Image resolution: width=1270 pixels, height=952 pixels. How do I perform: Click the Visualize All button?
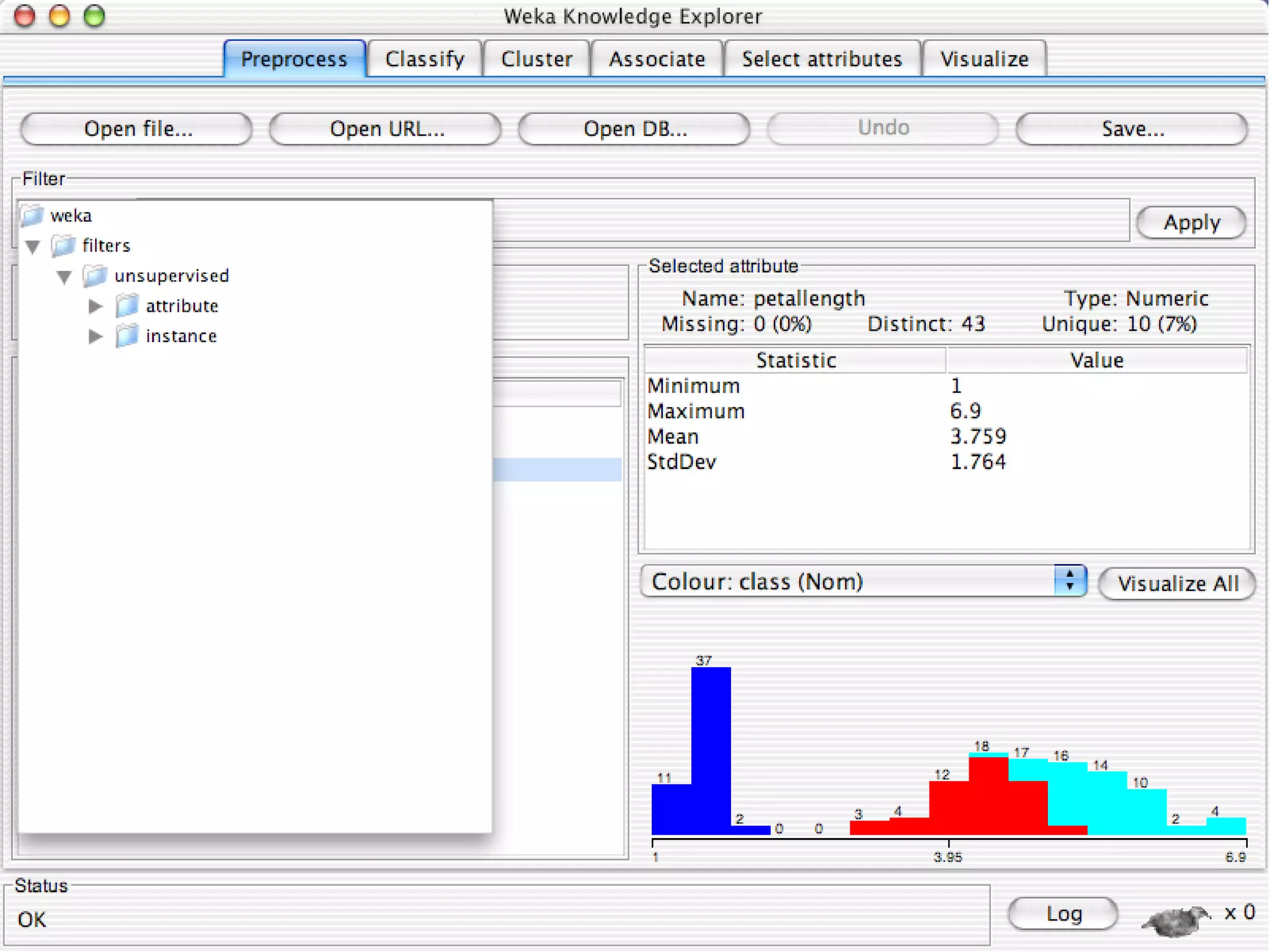(x=1177, y=583)
